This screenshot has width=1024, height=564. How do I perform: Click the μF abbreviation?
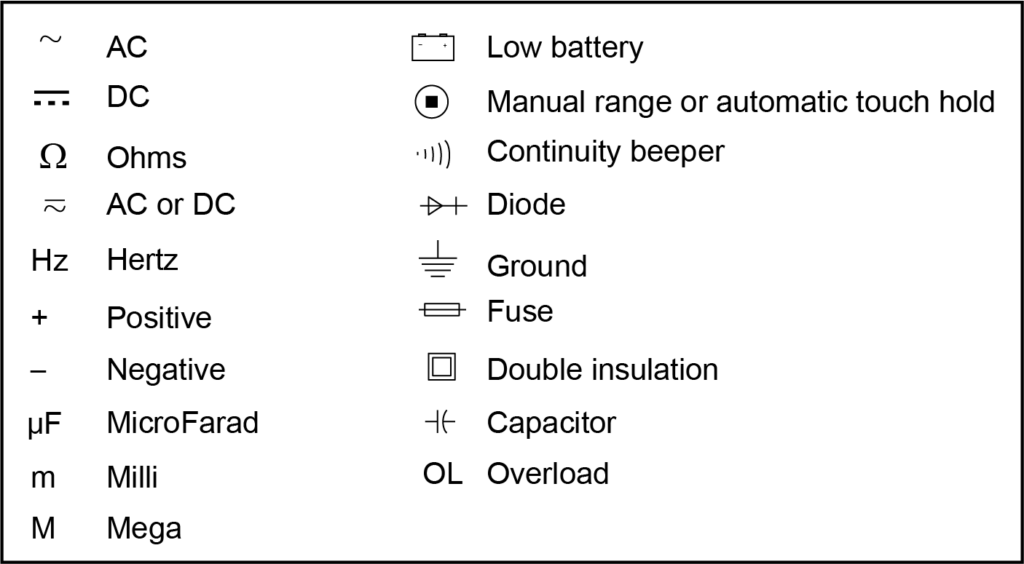[x=45, y=424]
